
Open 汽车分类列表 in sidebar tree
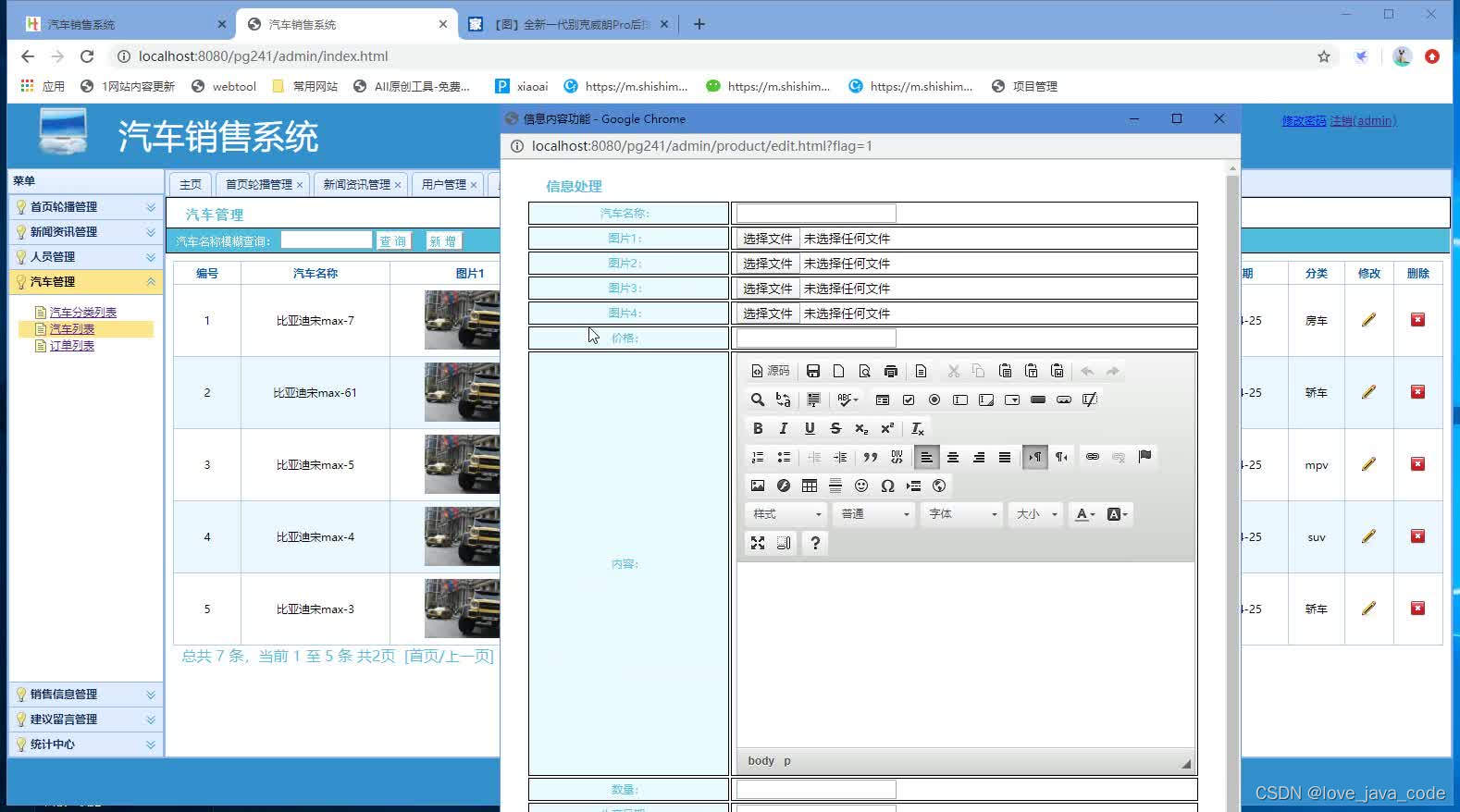(x=83, y=313)
